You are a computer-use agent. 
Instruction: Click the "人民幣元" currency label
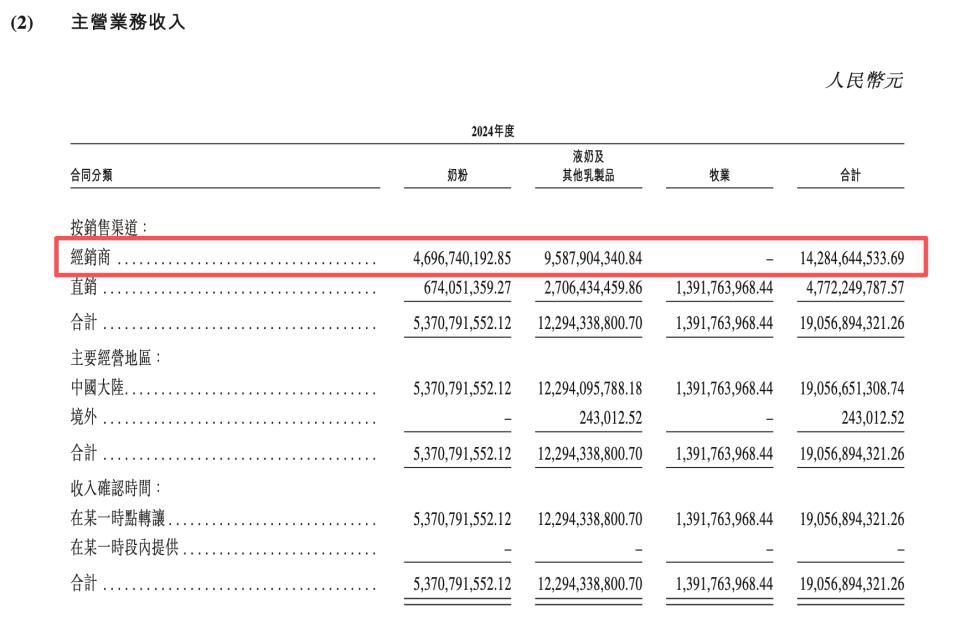(x=864, y=81)
